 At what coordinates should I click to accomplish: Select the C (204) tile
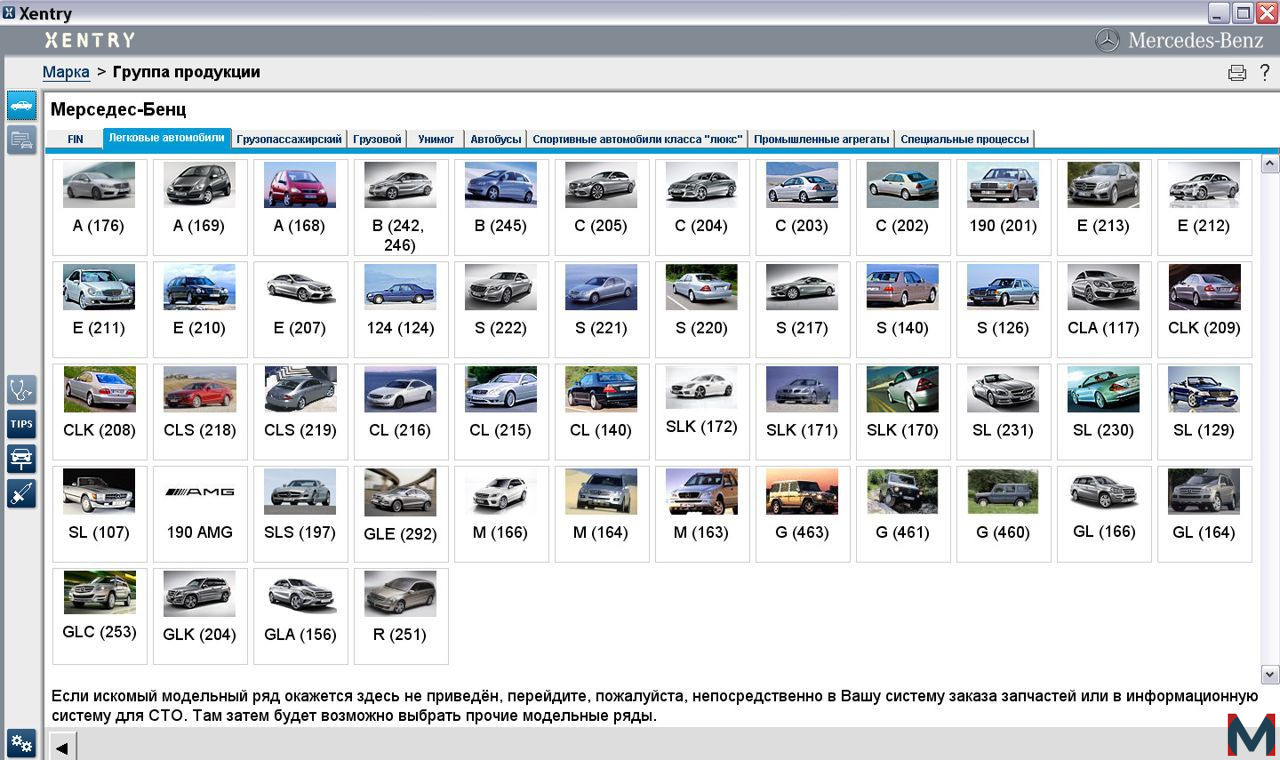(x=702, y=207)
